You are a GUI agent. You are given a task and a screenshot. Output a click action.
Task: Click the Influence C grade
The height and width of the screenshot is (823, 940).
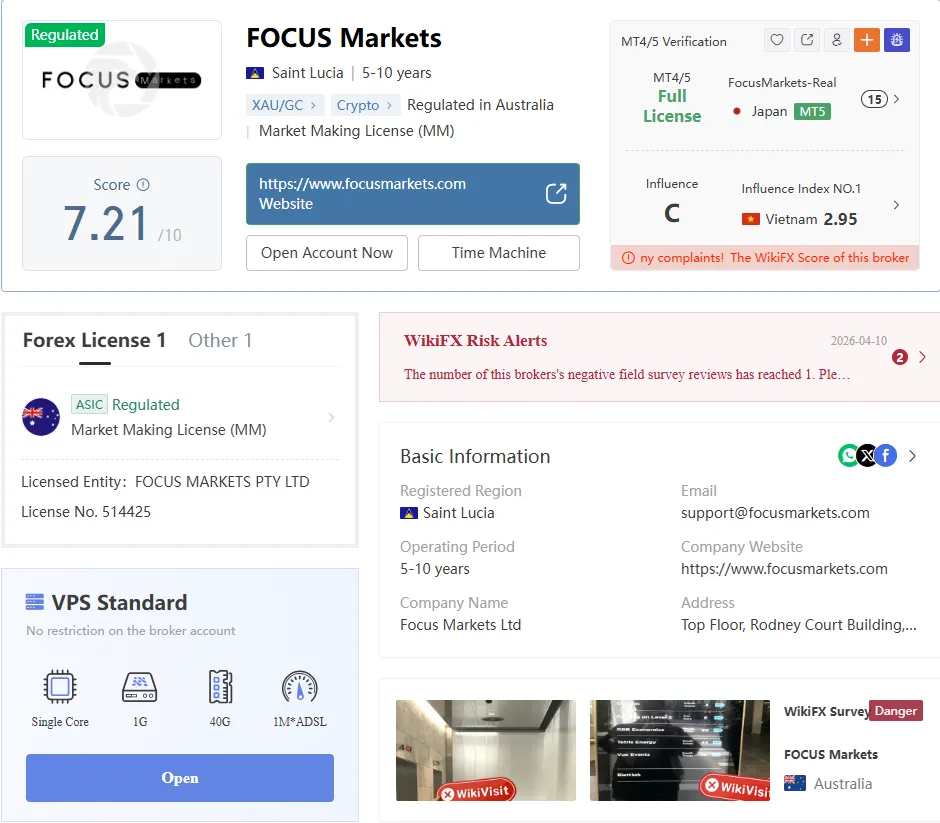click(x=672, y=213)
